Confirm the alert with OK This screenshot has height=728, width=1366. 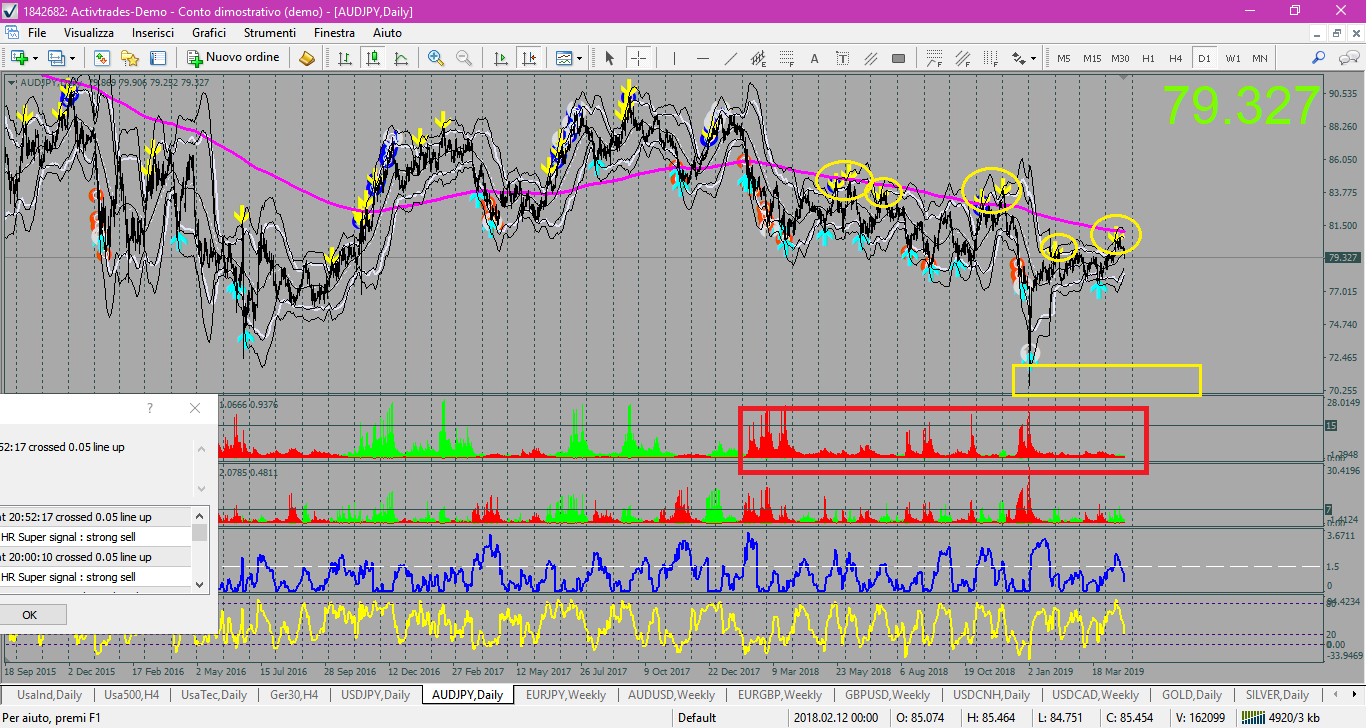point(29,615)
